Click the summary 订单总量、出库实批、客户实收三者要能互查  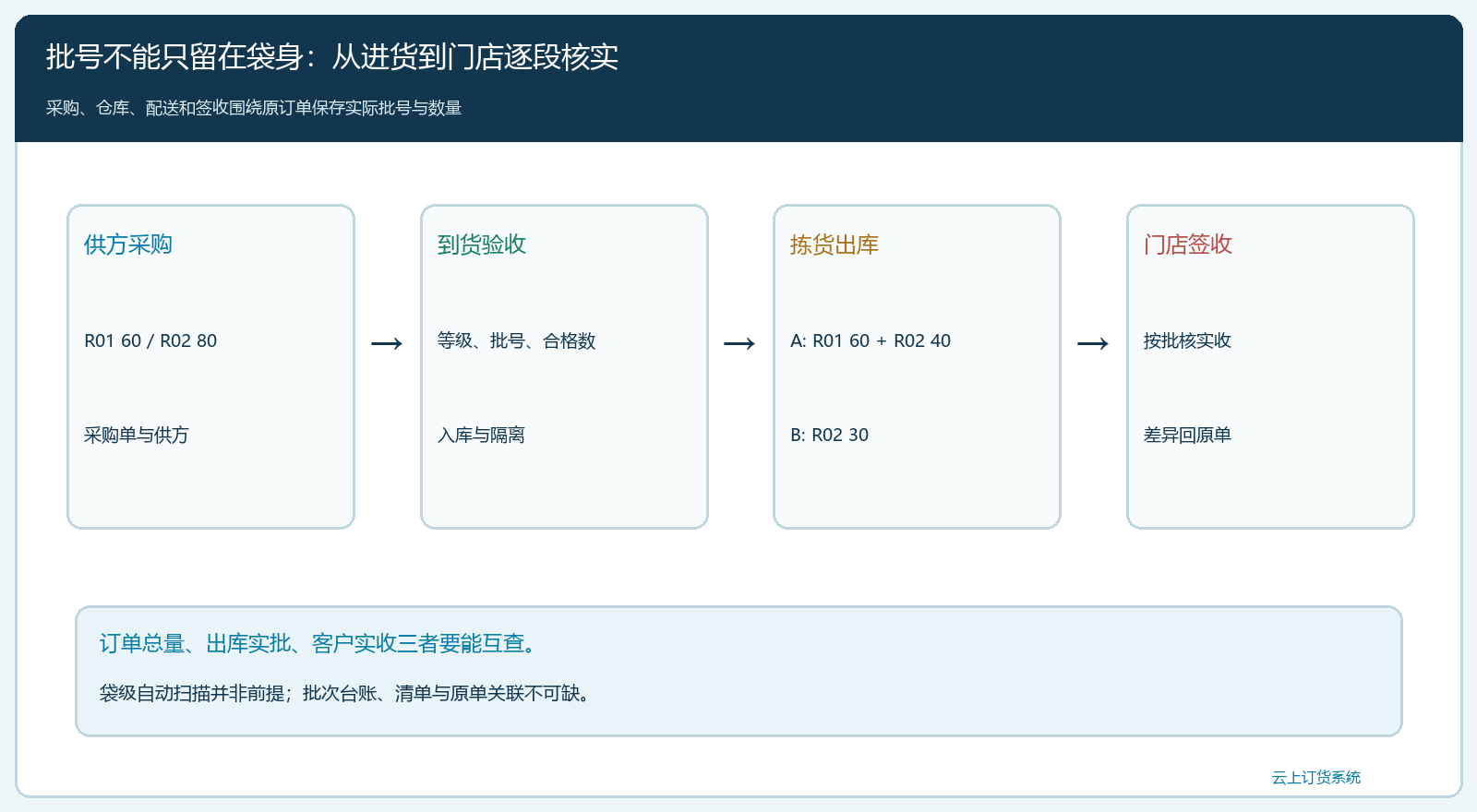(318, 643)
